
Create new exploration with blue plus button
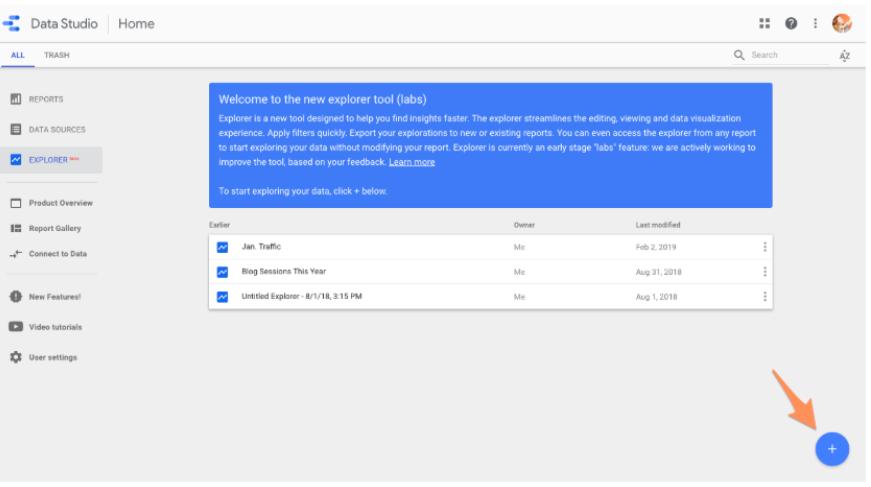click(832, 449)
